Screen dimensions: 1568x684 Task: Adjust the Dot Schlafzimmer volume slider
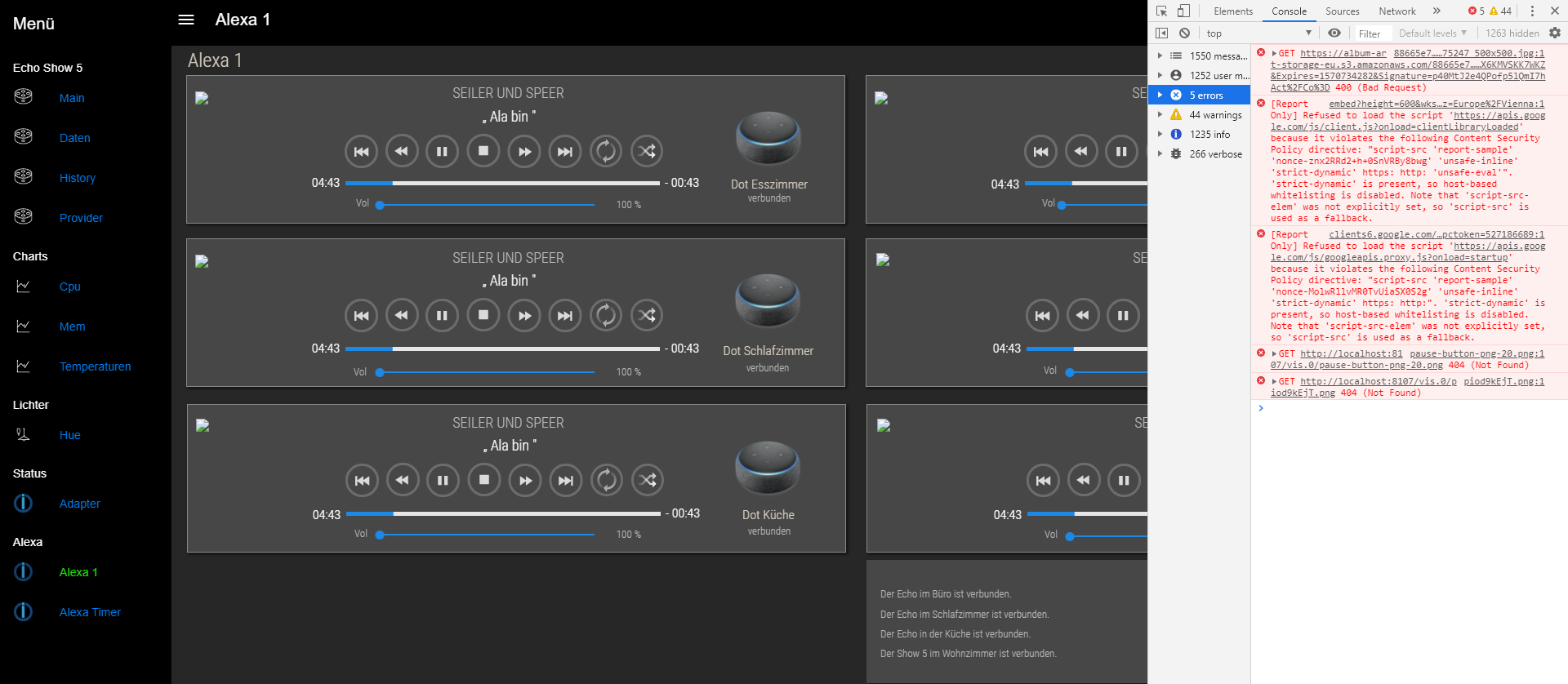tap(485, 372)
